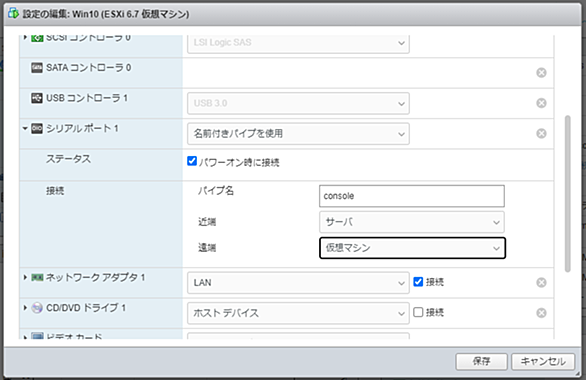
Task: Open the 名前付きパイプを使用 dropdown
Action: pos(298,133)
